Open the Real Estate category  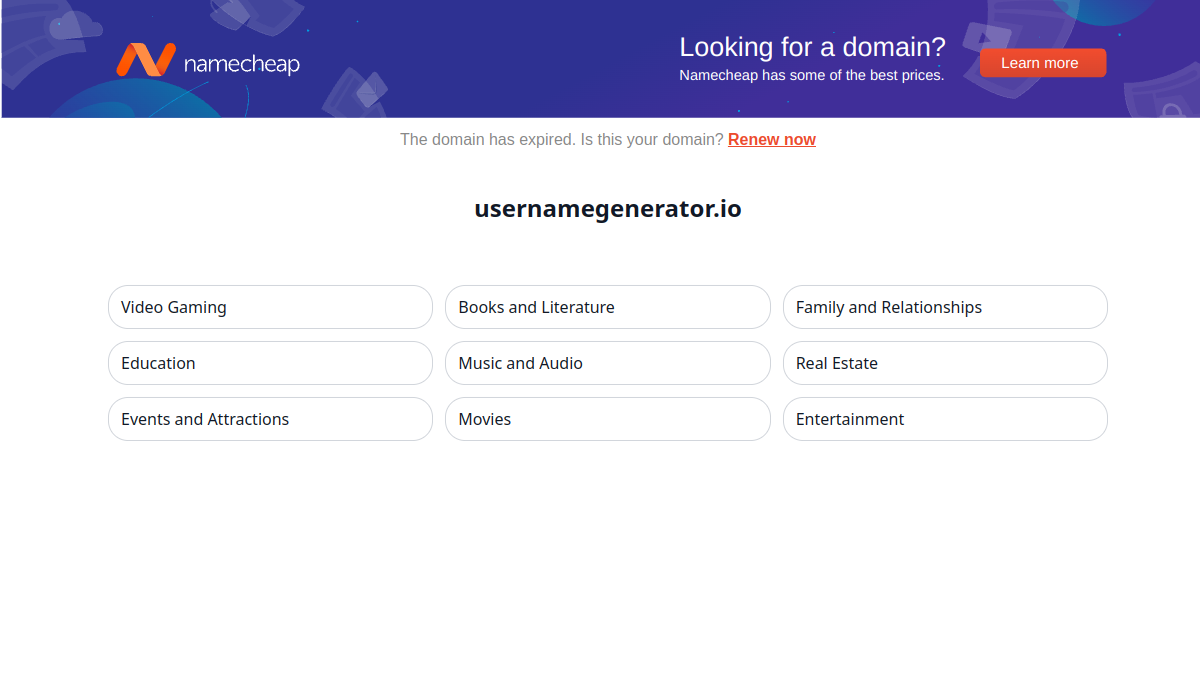point(945,363)
